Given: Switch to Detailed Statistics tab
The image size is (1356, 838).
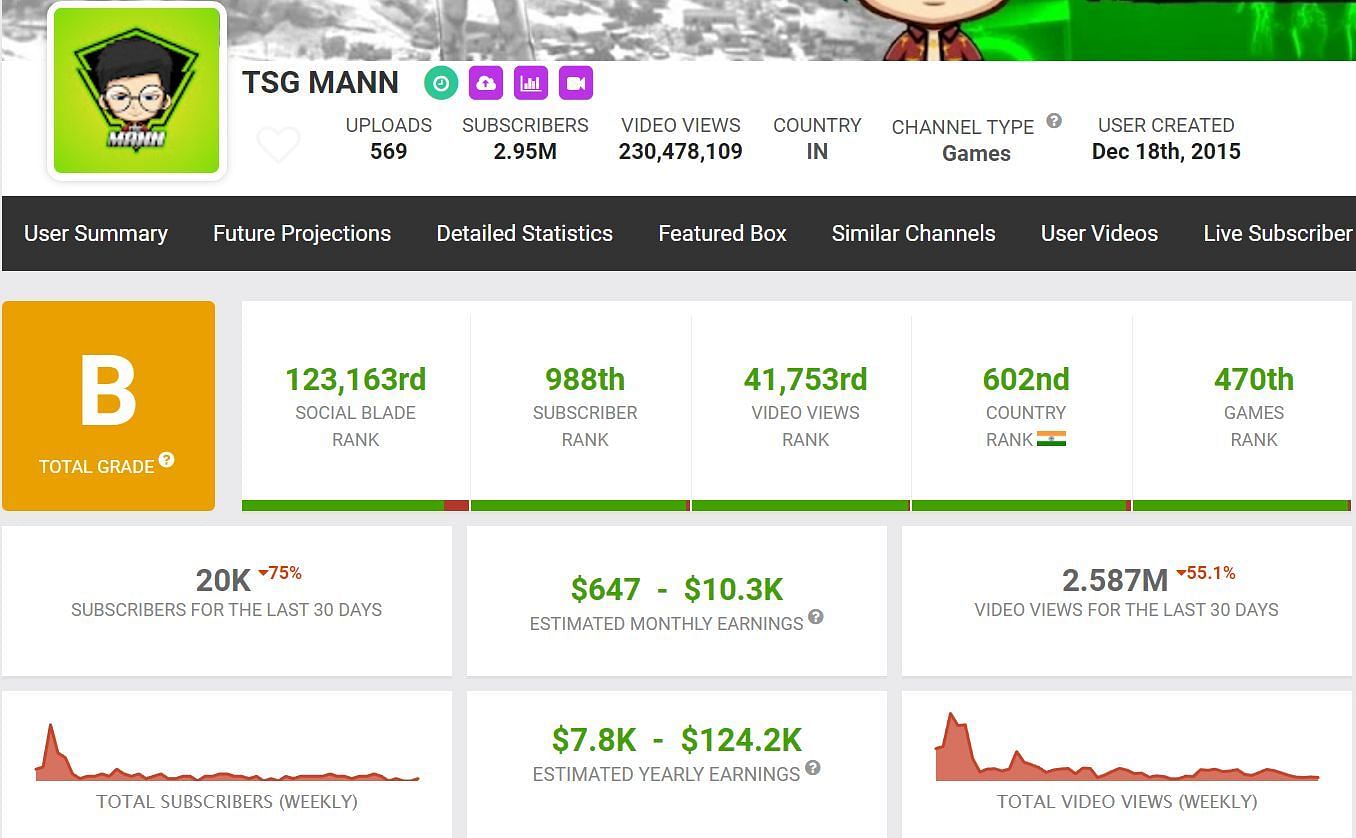Looking at the screenshot, I should [525, 233].
